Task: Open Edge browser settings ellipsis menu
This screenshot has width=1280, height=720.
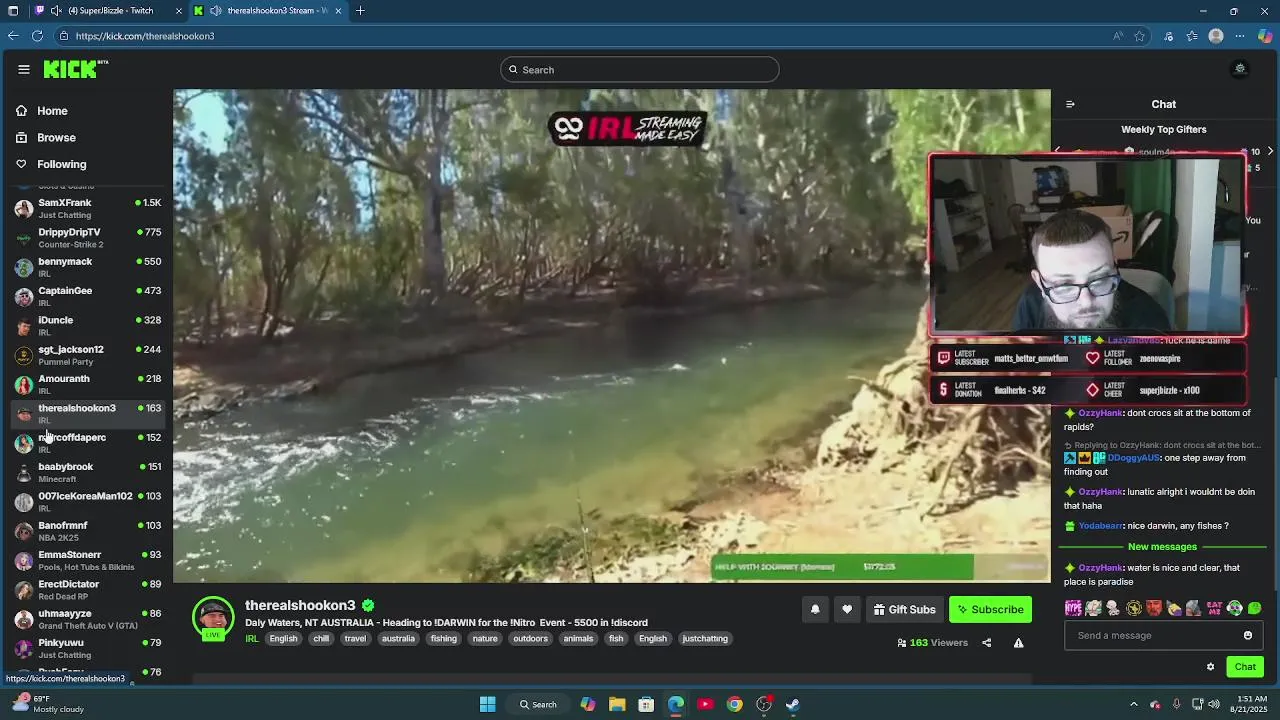Action: 1241,36
